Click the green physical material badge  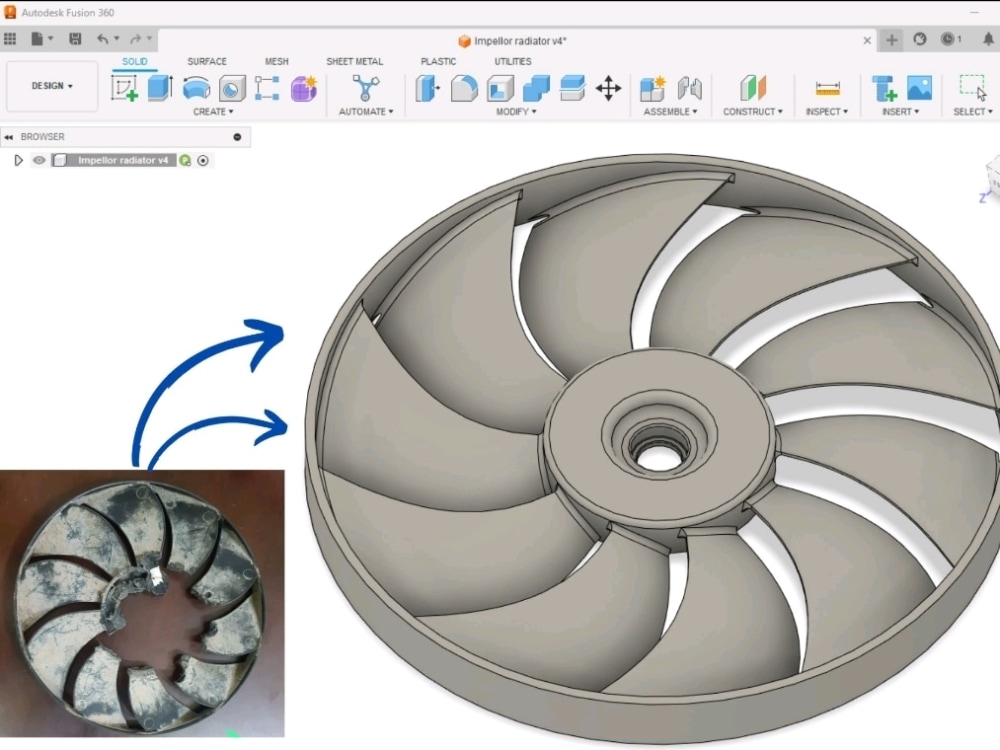[x=186, y=161]
